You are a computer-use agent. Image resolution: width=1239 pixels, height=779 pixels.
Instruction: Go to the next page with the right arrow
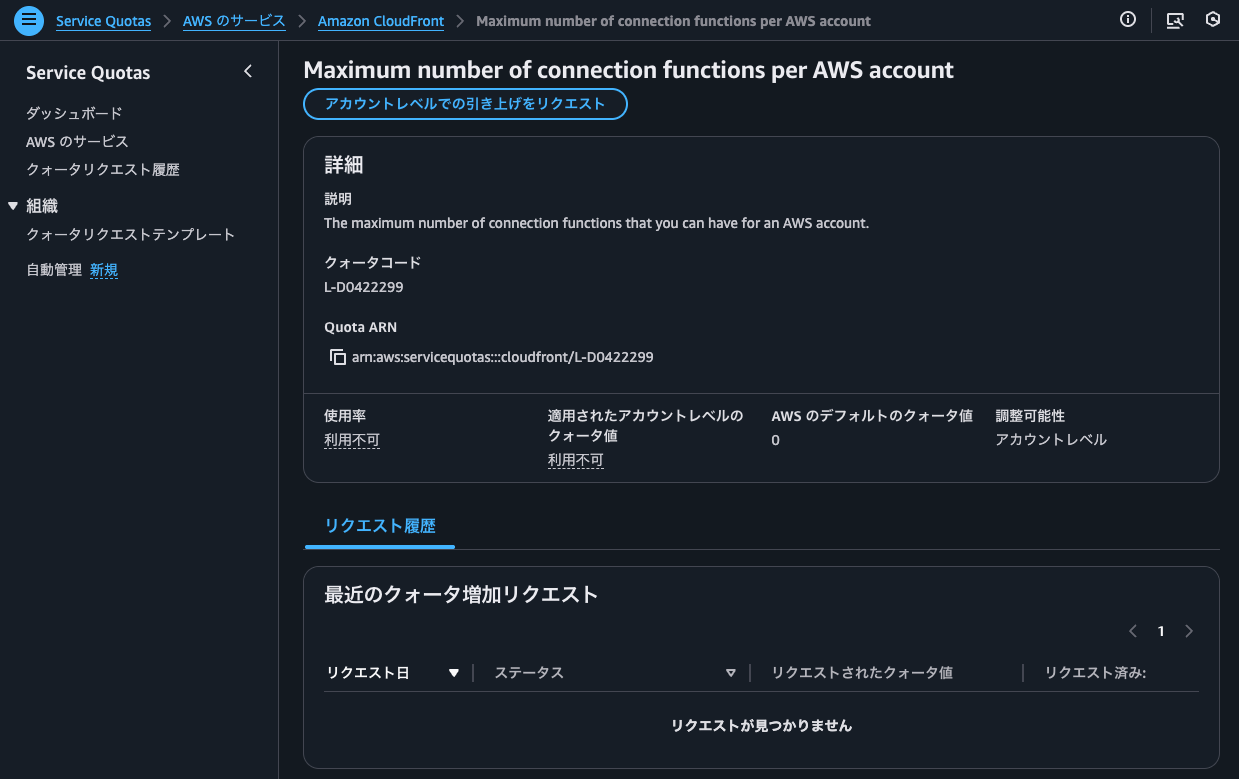(x=1189, y=631)
